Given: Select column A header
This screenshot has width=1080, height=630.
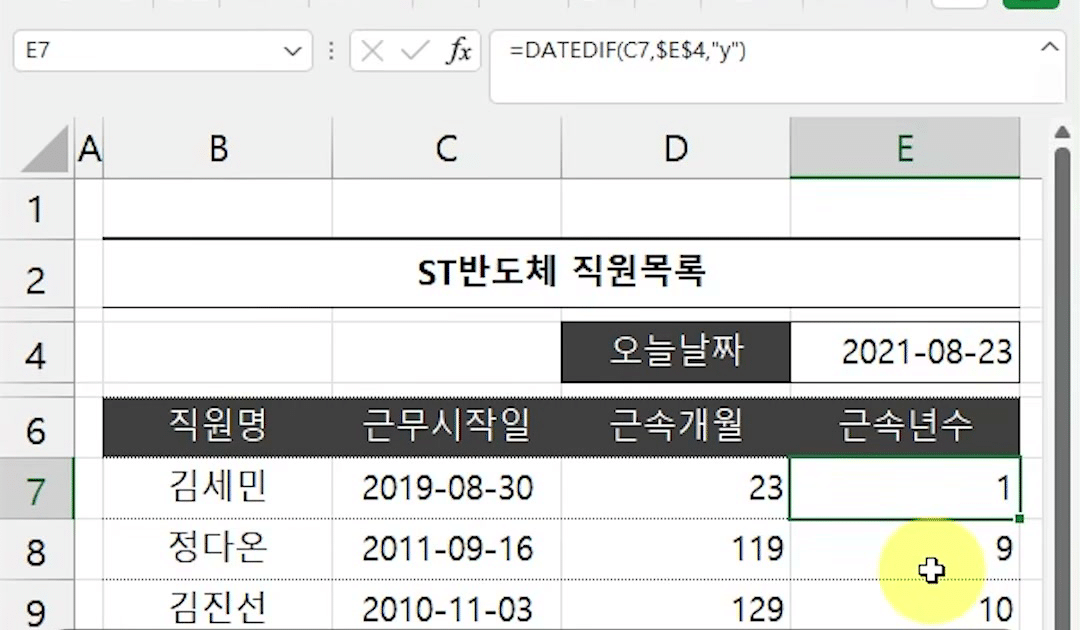Looking at the screenshot, I should click(89, 148).
